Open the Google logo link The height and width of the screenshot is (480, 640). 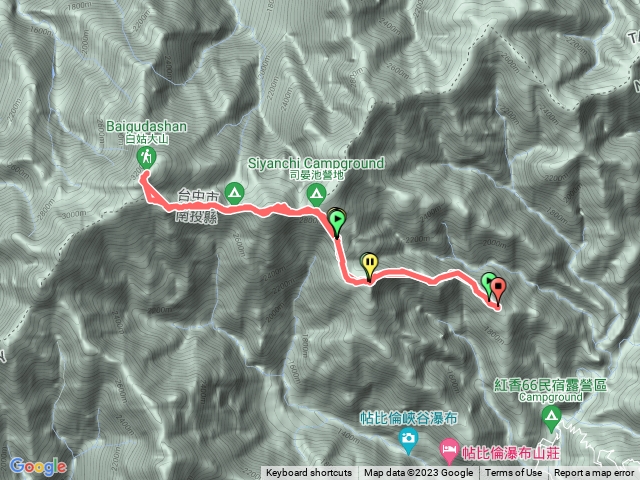pyautogui.click(x=38, y=467)
